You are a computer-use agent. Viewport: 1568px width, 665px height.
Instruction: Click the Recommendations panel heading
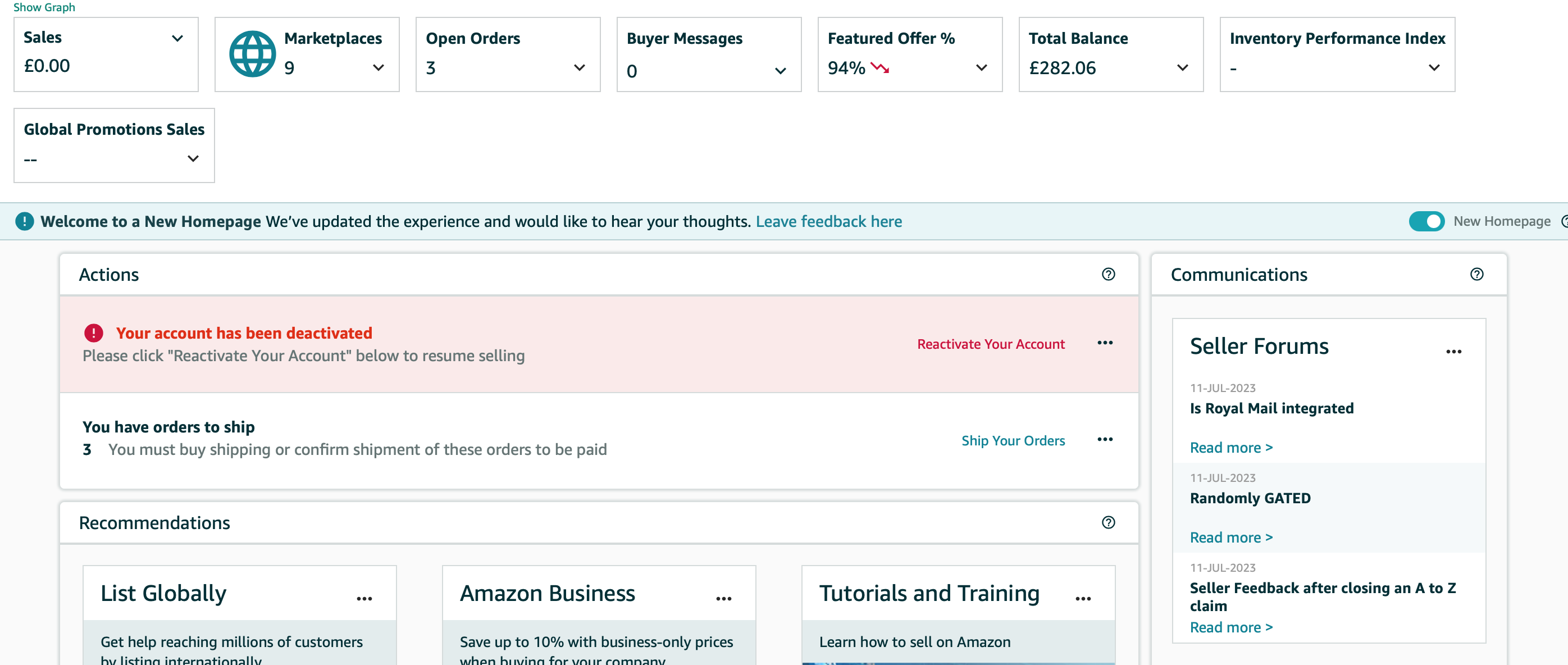coord(154,522)
